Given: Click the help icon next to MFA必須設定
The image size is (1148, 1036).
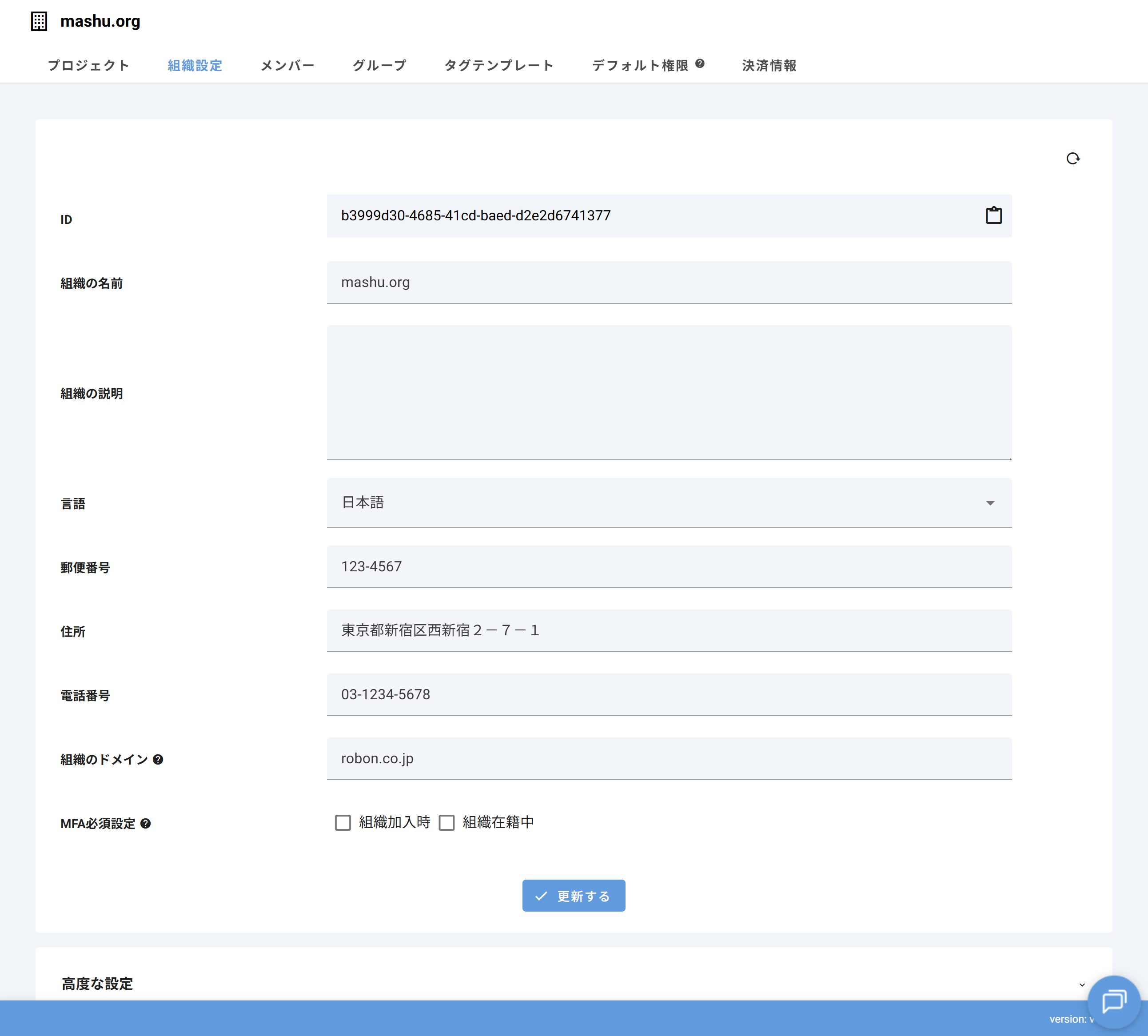Looking at the screenshot, I should coord(146,823).
